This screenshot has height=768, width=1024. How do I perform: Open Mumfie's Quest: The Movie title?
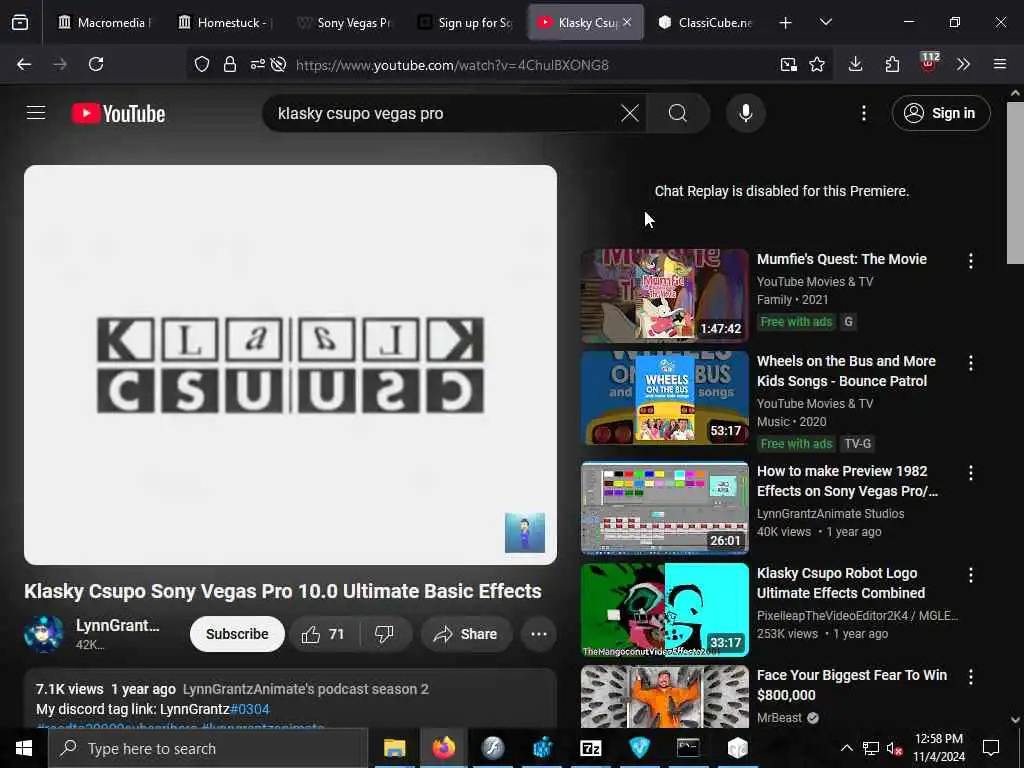842,259
